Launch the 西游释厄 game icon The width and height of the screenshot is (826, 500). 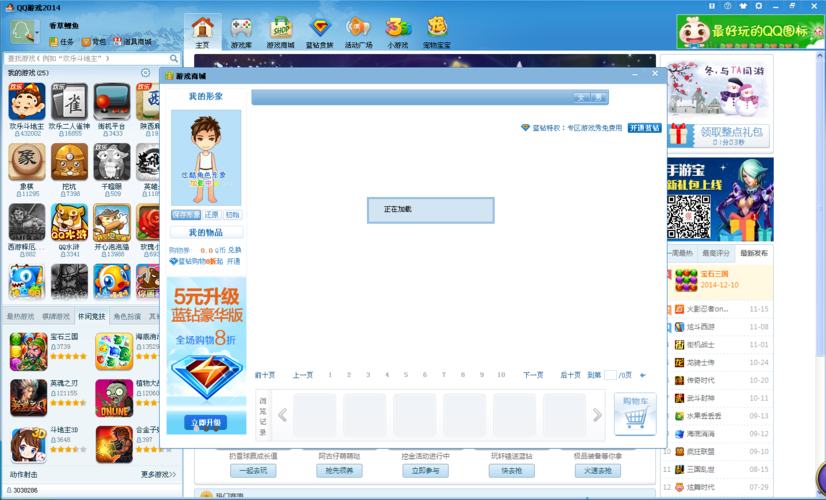point(27,222)
